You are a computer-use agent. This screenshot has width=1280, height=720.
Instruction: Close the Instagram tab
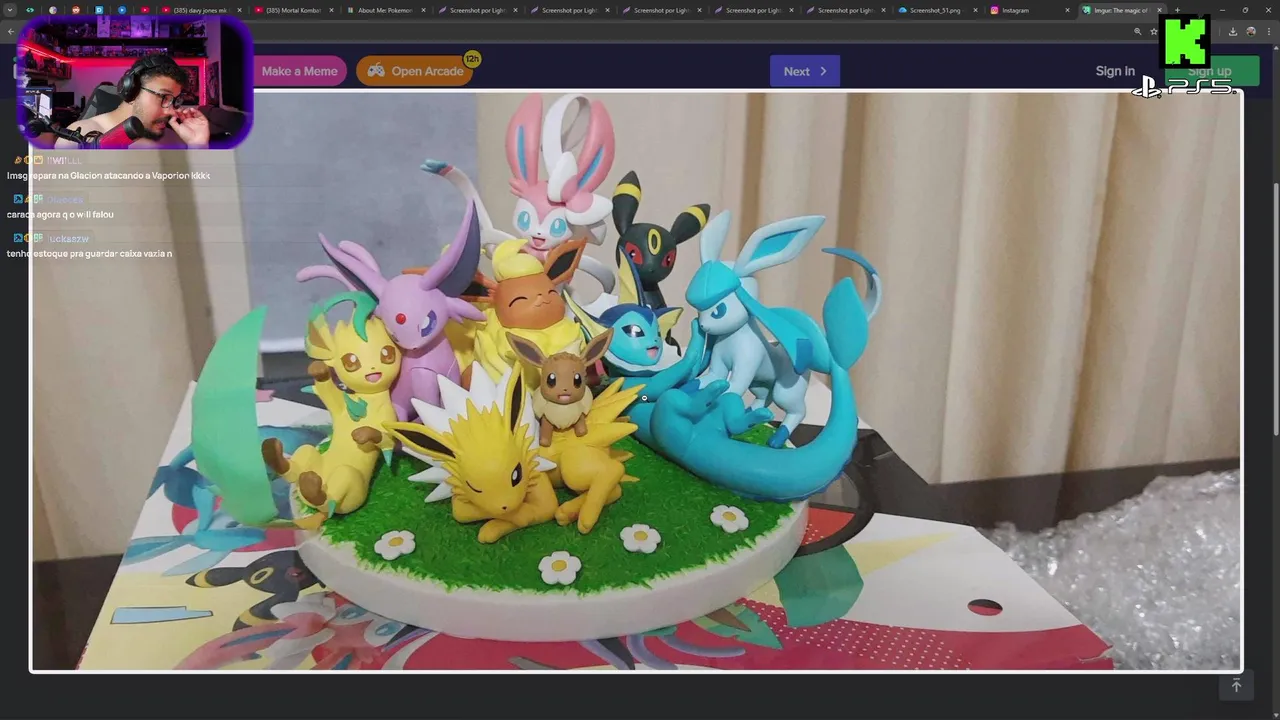click(x=1067, y=10)
